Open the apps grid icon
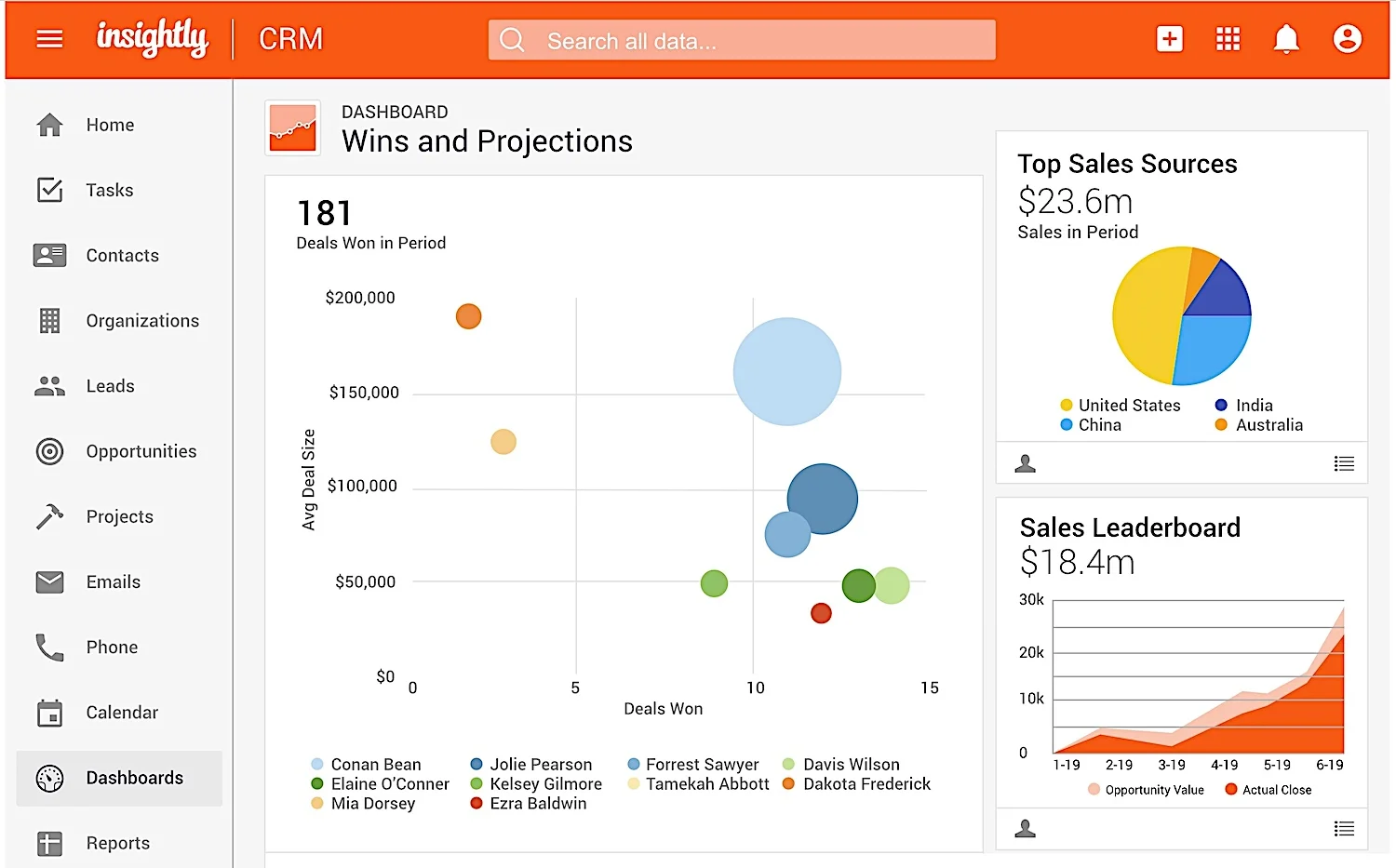Image resolution: width=1396 pixels, height=868 pixels. [1228, 39]
